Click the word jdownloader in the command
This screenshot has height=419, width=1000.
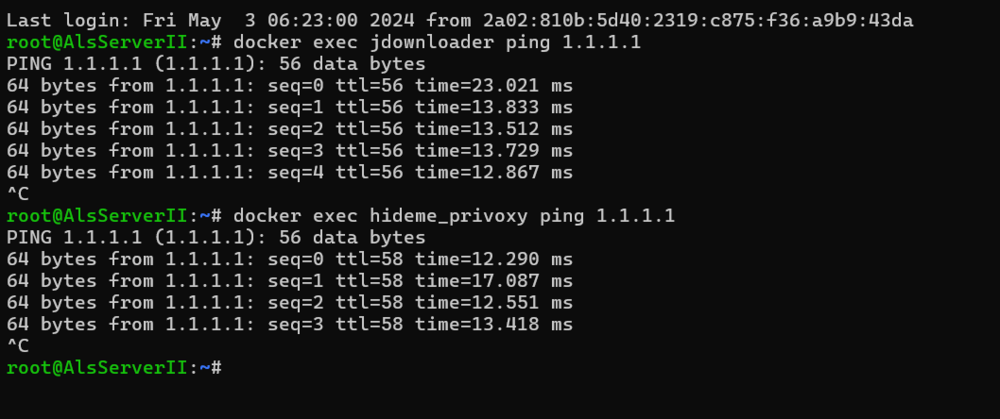tap(431, 42)
